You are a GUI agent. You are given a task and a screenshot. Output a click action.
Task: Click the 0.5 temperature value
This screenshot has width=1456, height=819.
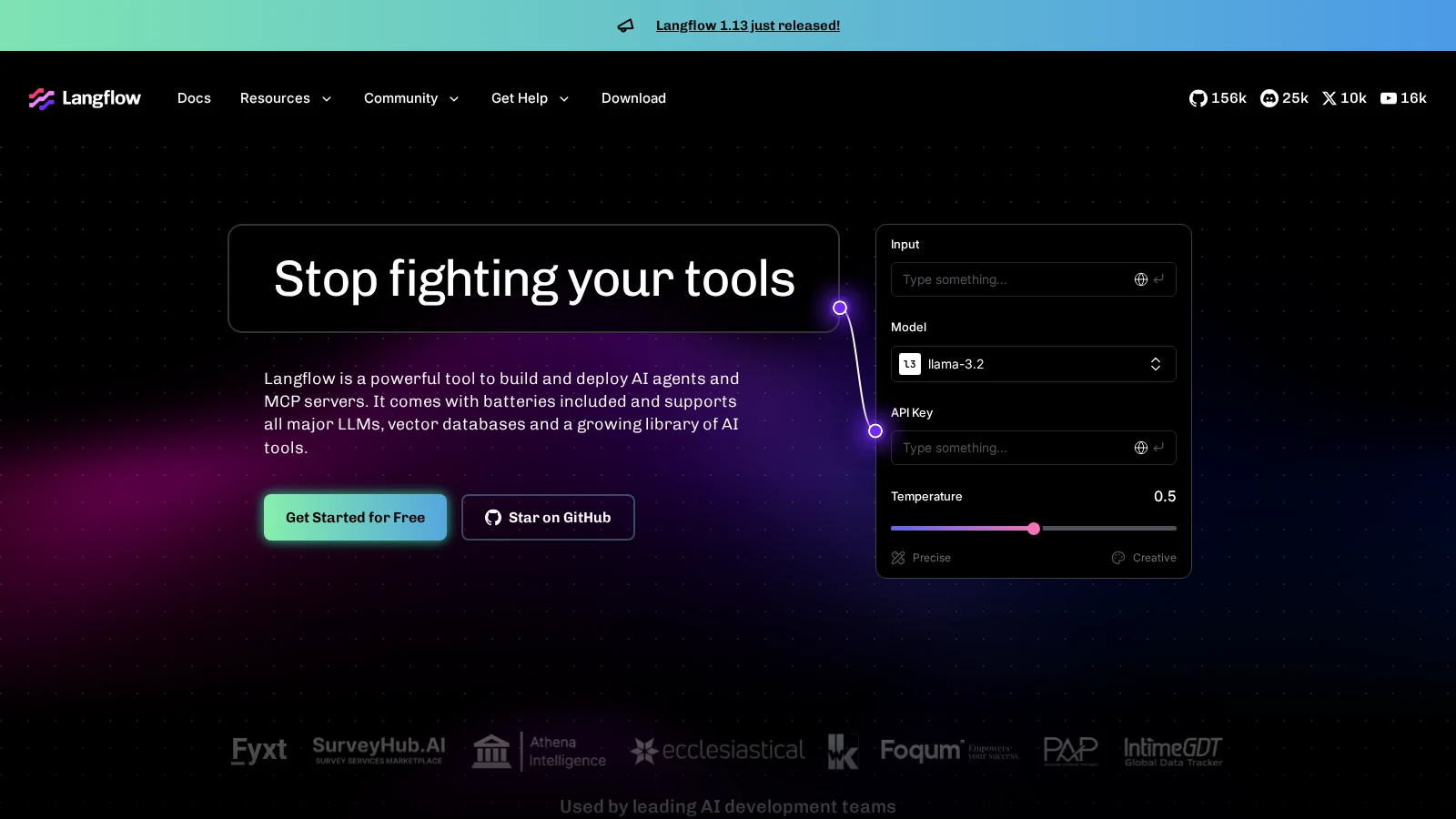[x=1165, y=496]
